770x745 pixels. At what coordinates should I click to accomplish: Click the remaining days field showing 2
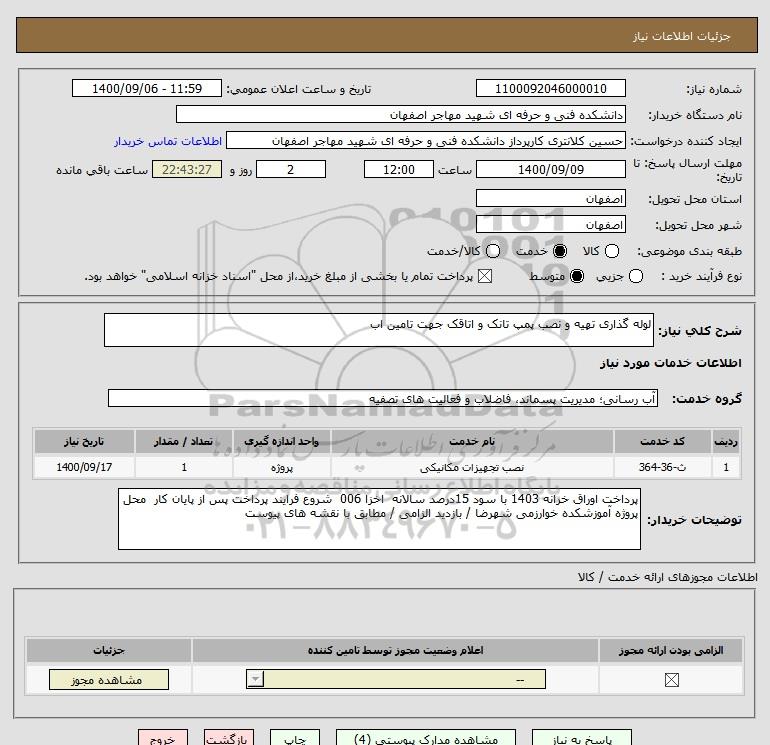pos(291,169)
